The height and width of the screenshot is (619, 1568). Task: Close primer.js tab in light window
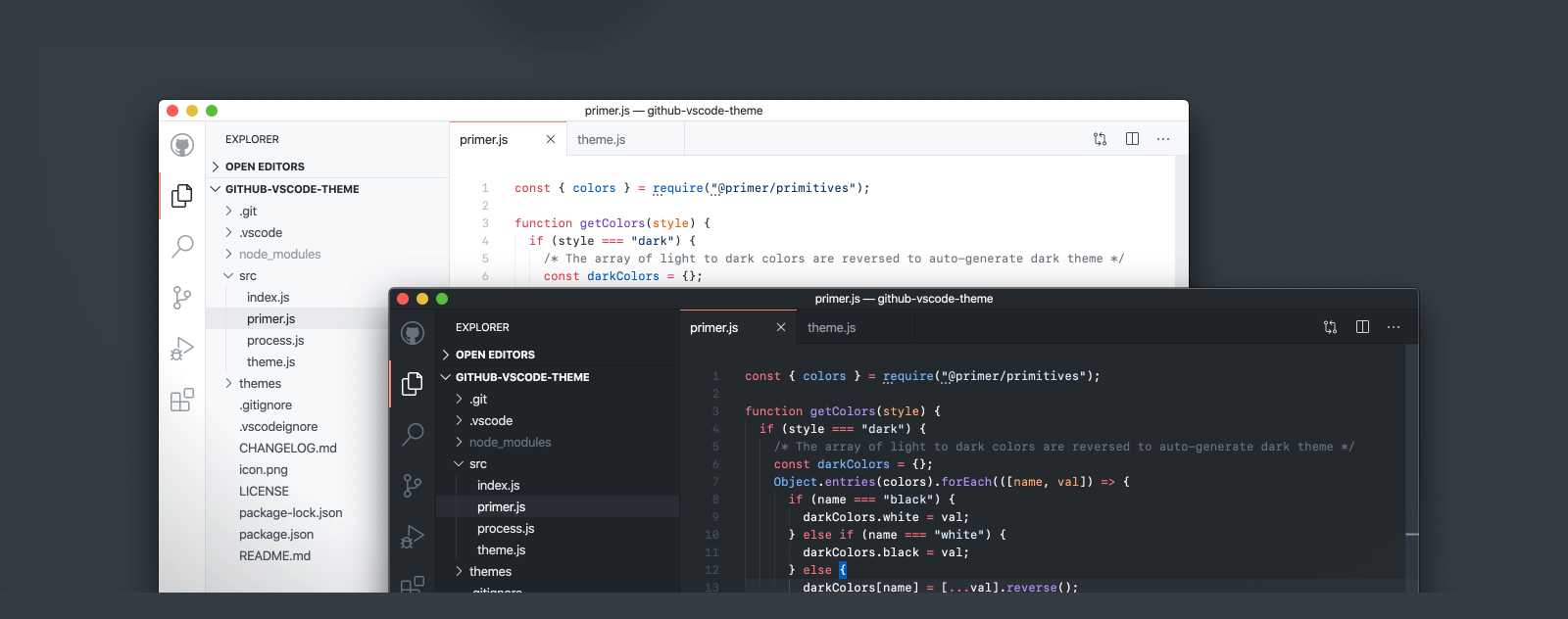coord(551,139)
